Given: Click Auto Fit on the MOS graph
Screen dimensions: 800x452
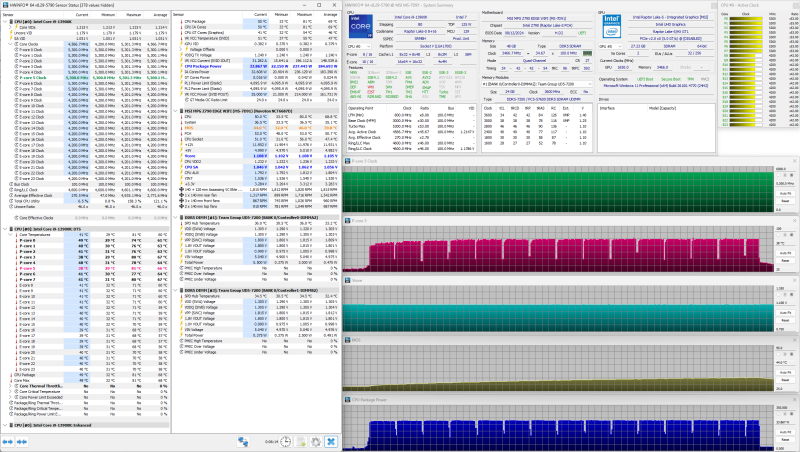Looking at the screenshot, I should click(787, 371).
